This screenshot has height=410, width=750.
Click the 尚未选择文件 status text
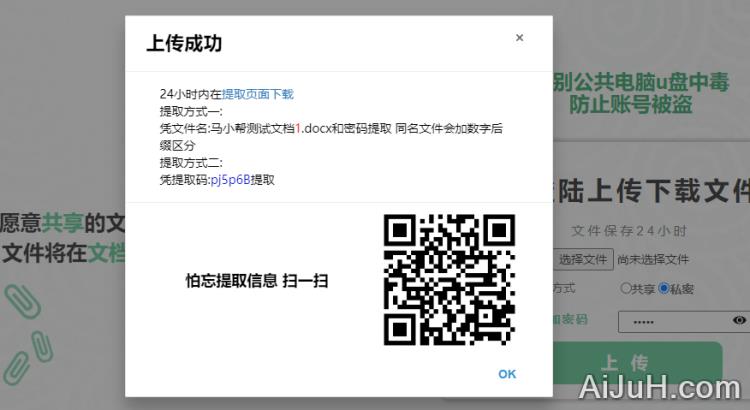pos(653,260)
